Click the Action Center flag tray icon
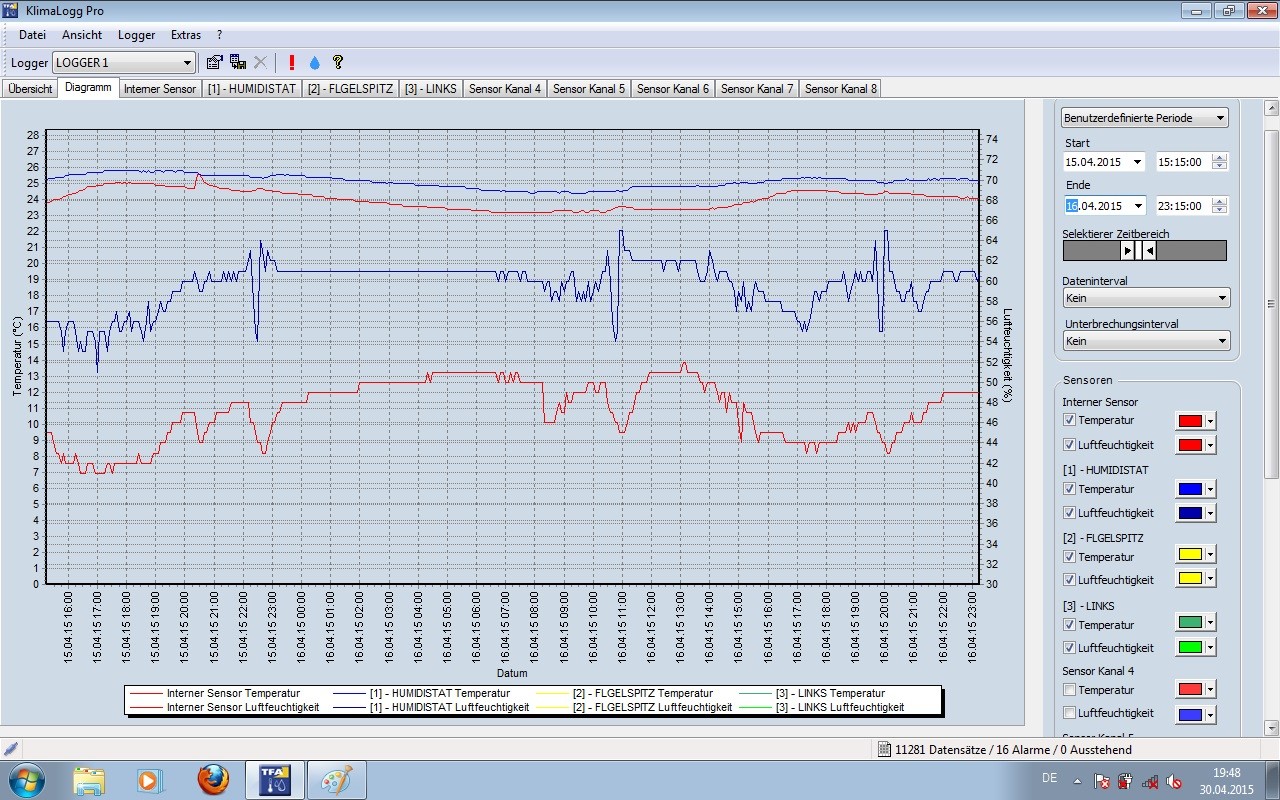This screenshot has height=800, width=1280. 1102,781
